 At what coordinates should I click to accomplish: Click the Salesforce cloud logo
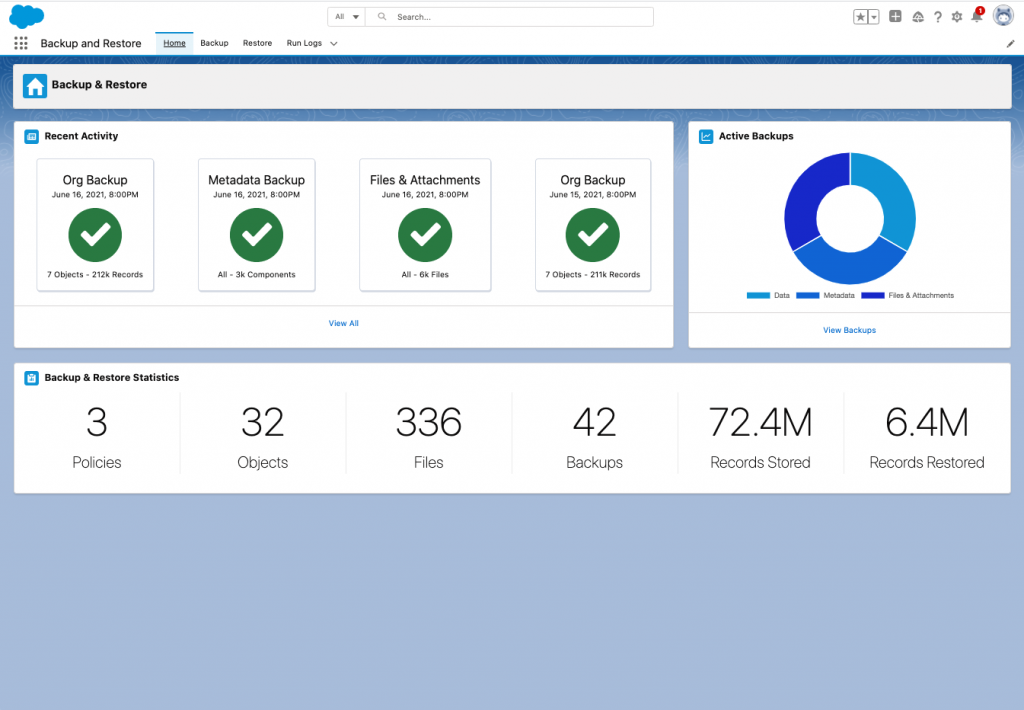[27, 16]
